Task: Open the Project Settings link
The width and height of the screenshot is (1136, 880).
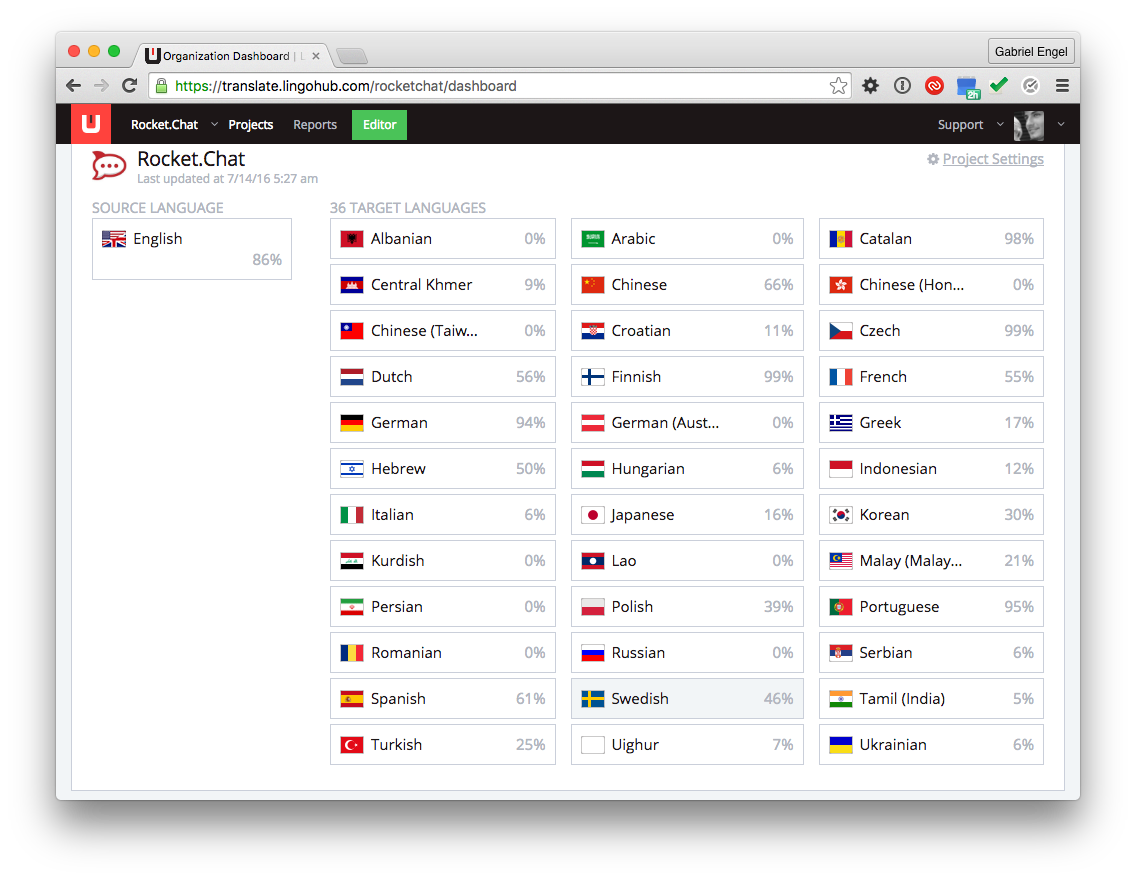Action: click(x=993, y=159)
